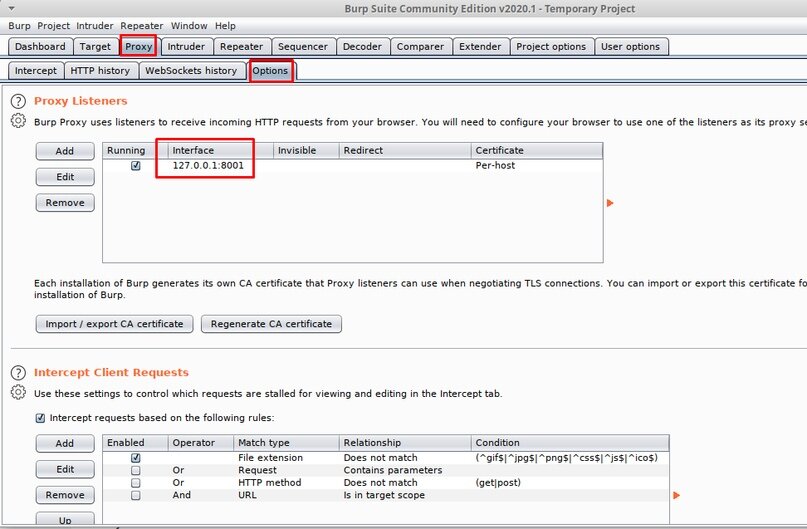This screenshot has height=529, width=807.
Task: Select the Proxy tab
Action: point(138,46)
